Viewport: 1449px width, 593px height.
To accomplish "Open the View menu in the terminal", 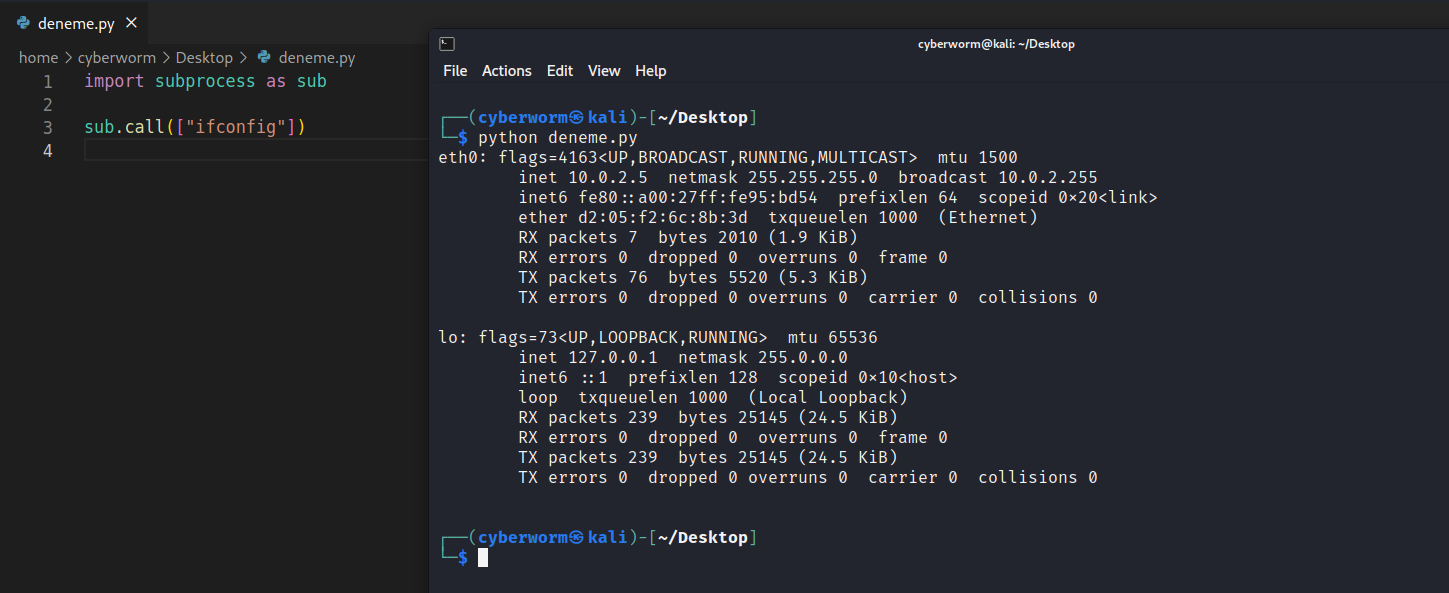I will click(x=604, y=71).
